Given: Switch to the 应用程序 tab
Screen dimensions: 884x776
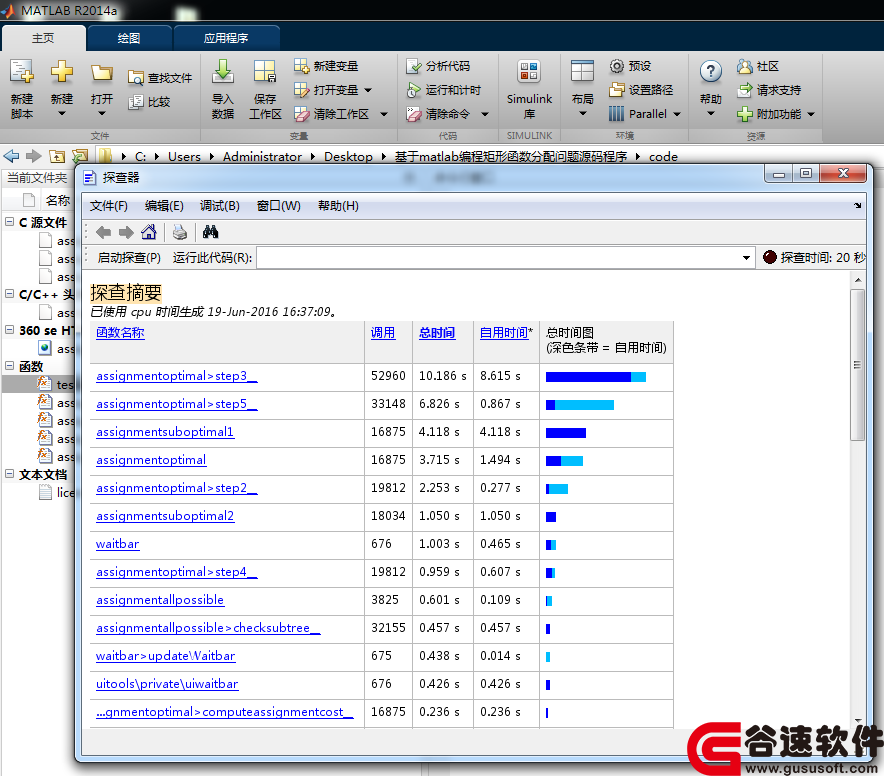Looking at the screenshot, I should coord(226,38).
